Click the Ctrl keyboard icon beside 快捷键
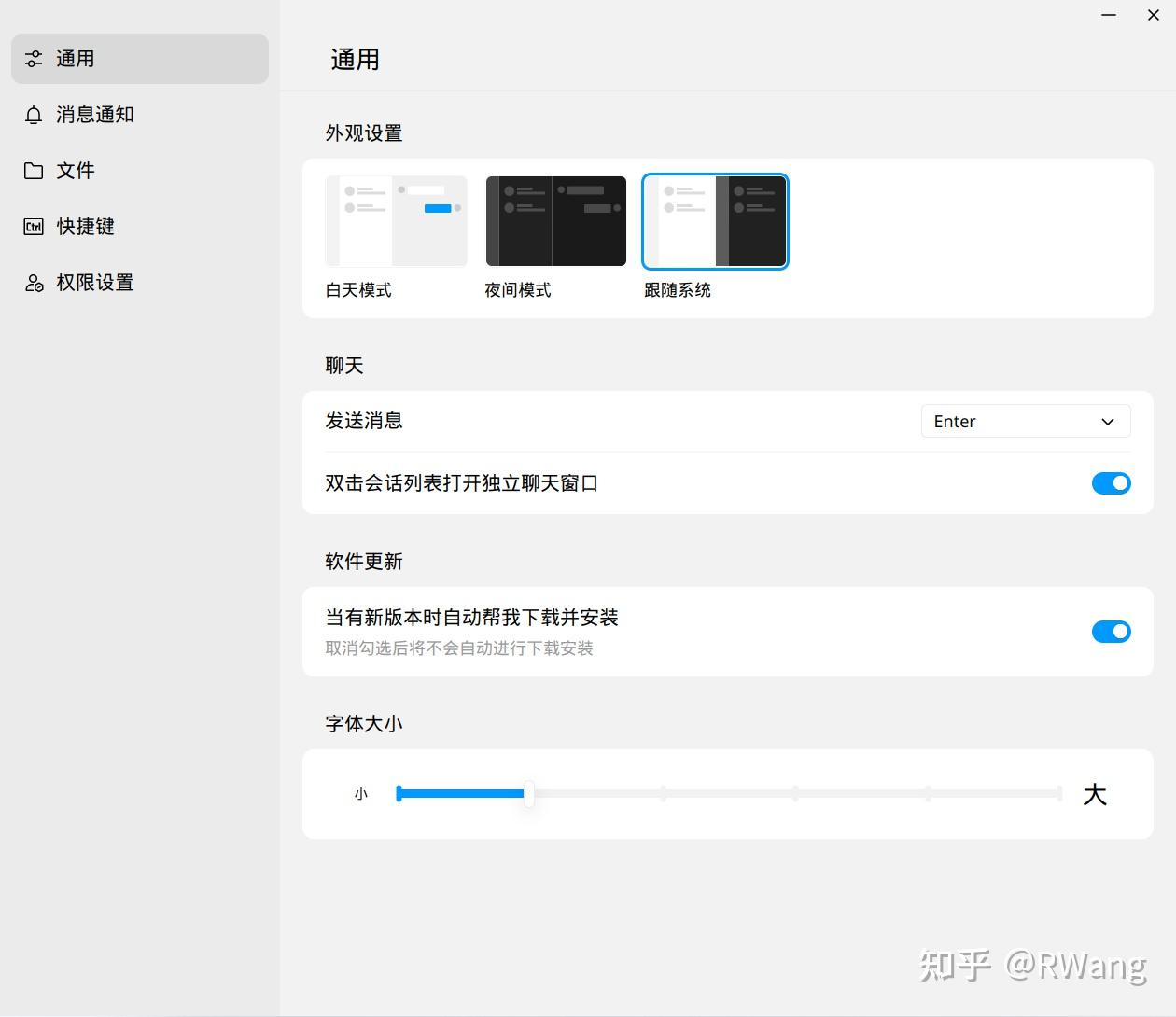Screen dimensions: 1176x1017 (34, 226)
